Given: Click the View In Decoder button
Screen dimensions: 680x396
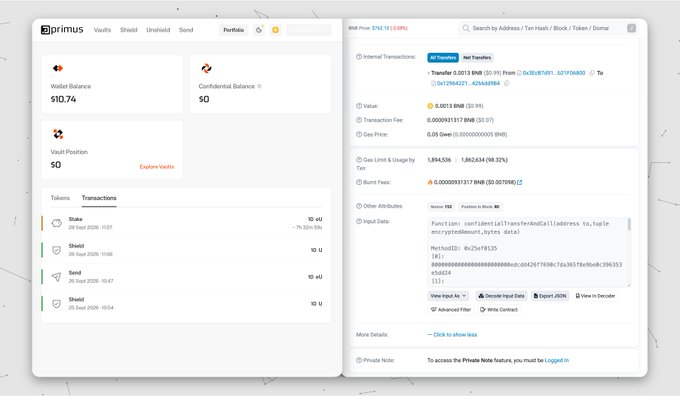Looking at the screenshot, I should (595, 296).
